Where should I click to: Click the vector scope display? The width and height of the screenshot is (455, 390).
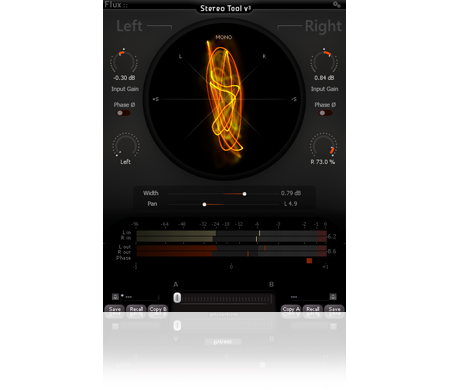pos(224,99)
